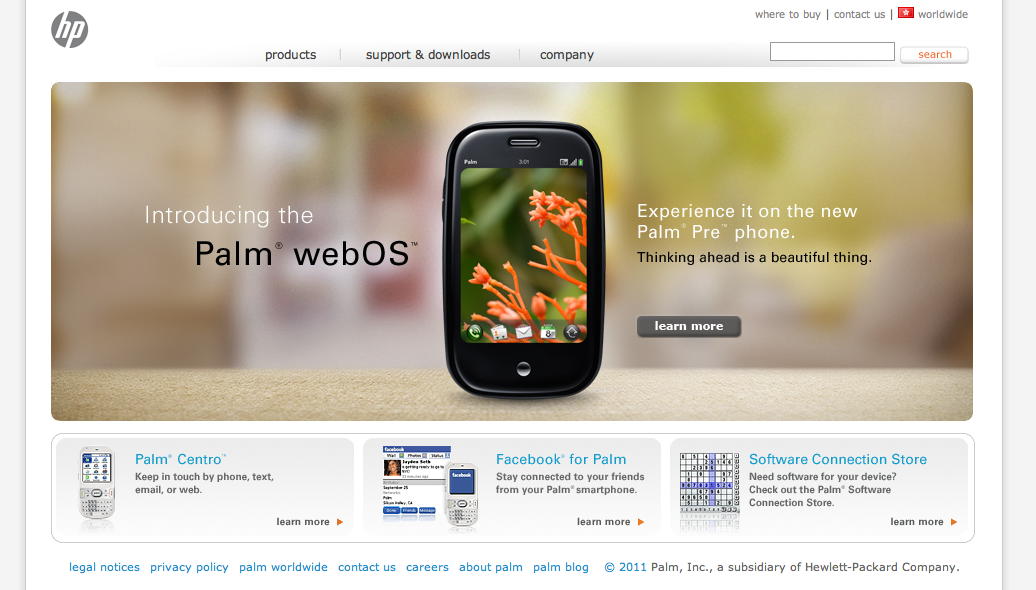Open the products menu

tap(291, 55)
